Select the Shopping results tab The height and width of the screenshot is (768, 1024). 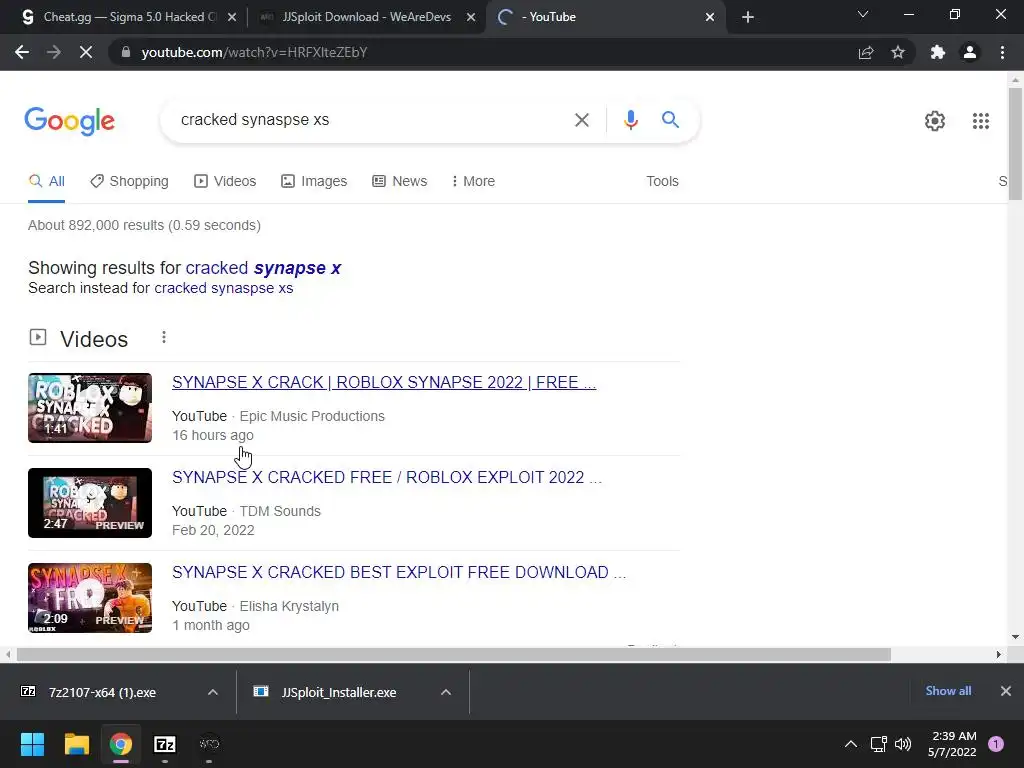click(129, 181)
